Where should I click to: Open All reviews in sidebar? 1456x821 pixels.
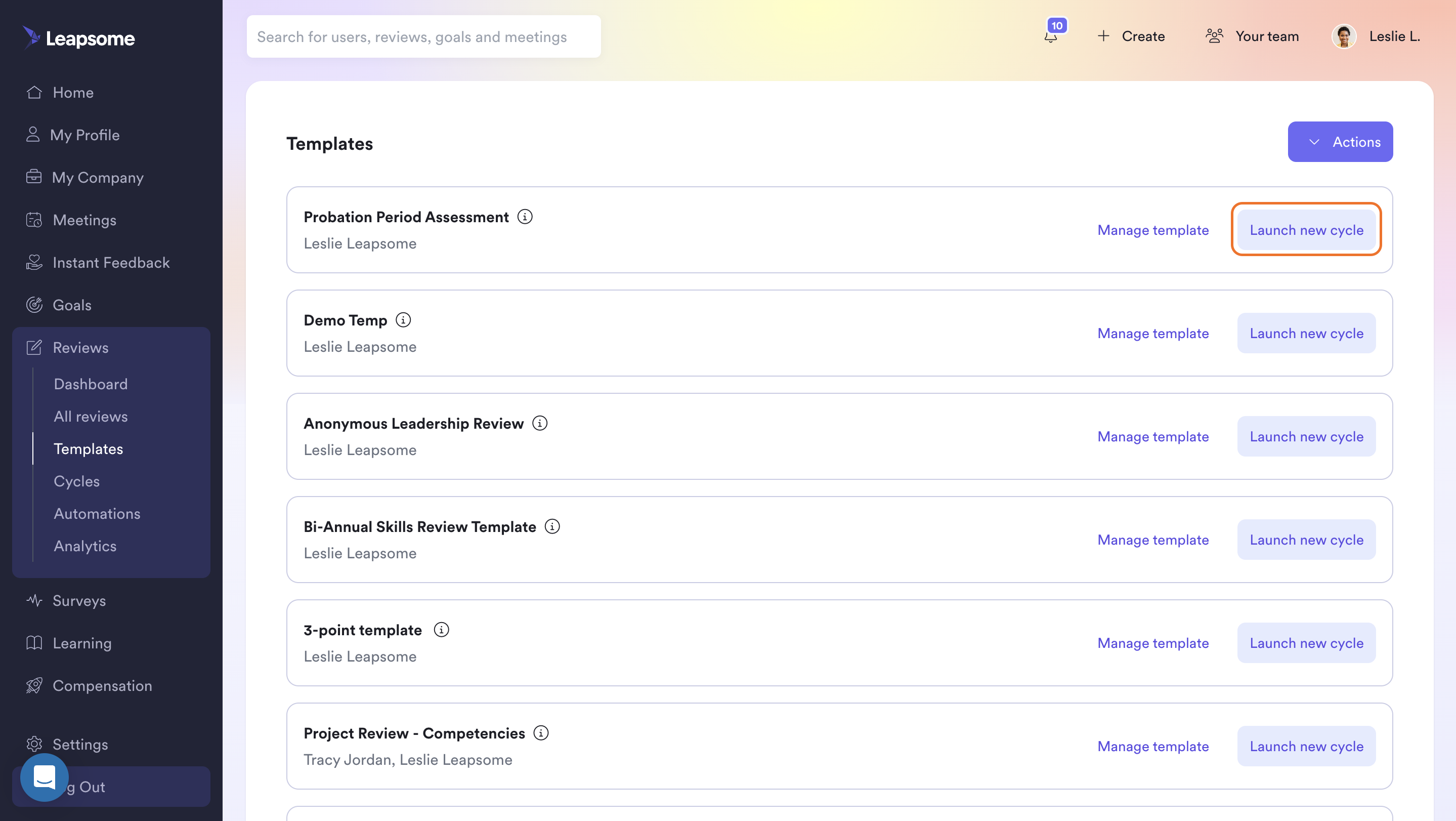click(x=91, y=416)
